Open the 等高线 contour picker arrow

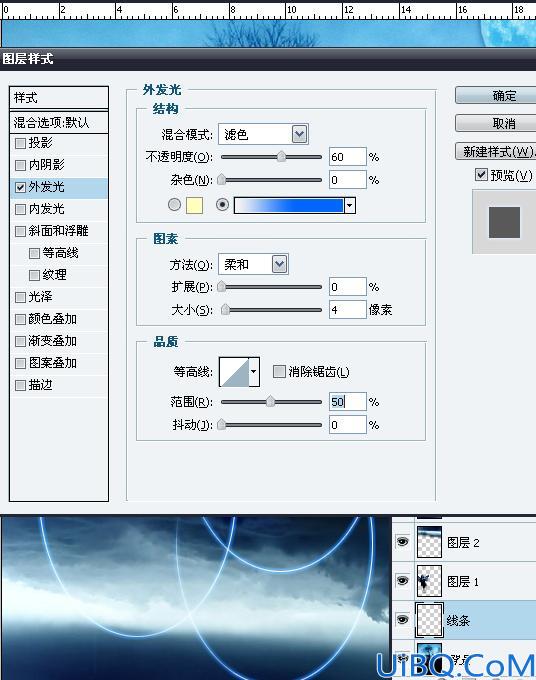coord(254,372)
